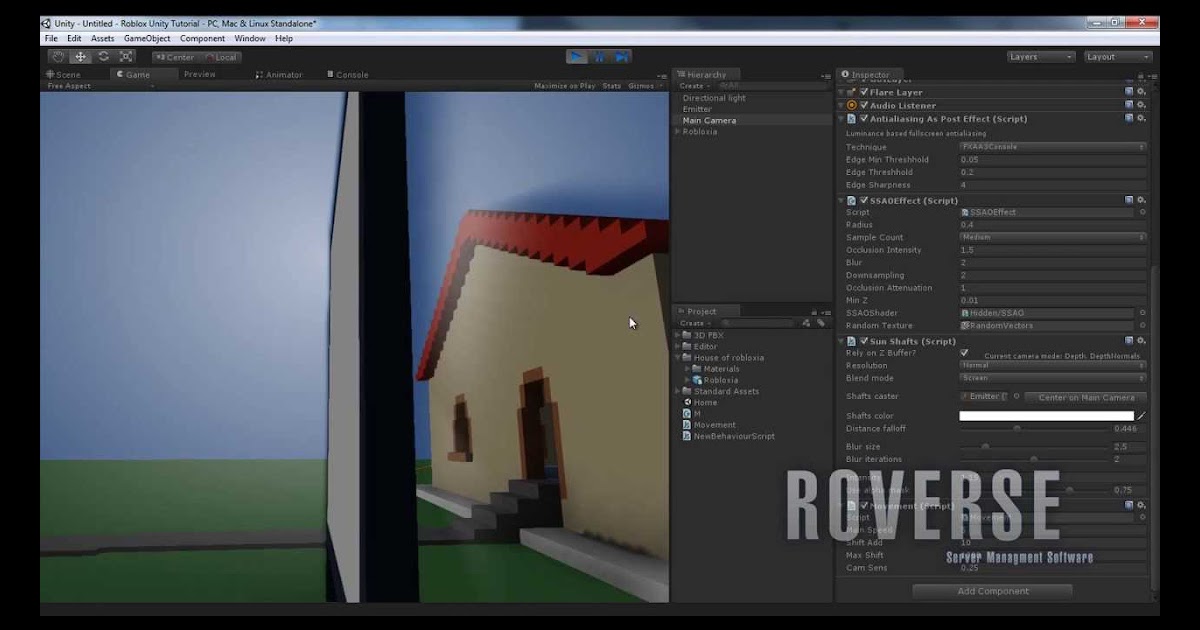Open the Technique dropdown (FXAA3Console)
1200x630 pixels.
click(x=1053, y=147)
